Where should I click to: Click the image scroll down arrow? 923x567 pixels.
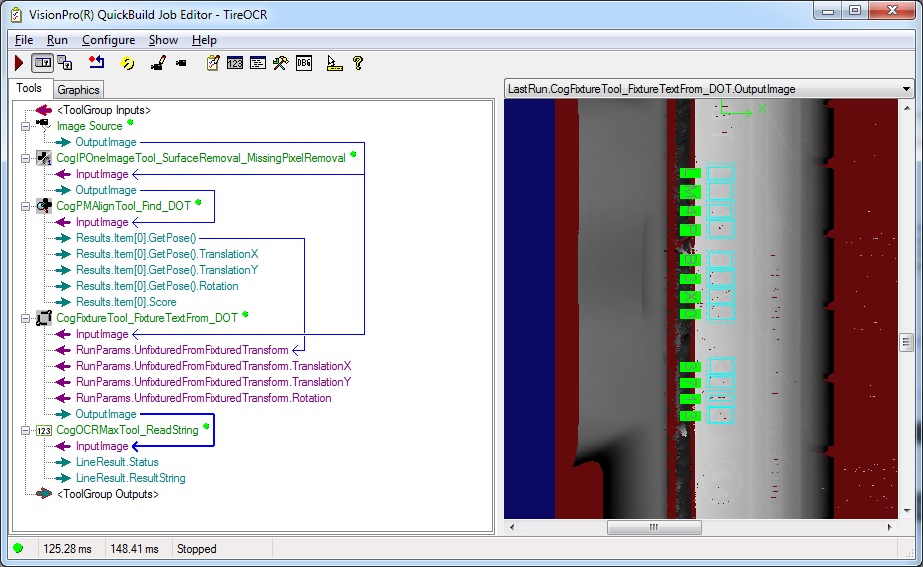point(906,511)
